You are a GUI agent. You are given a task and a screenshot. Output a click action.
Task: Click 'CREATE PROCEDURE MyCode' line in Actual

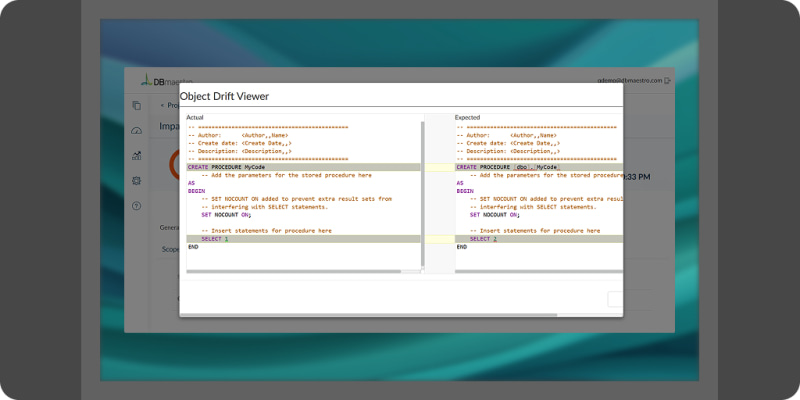pos(304,167)
